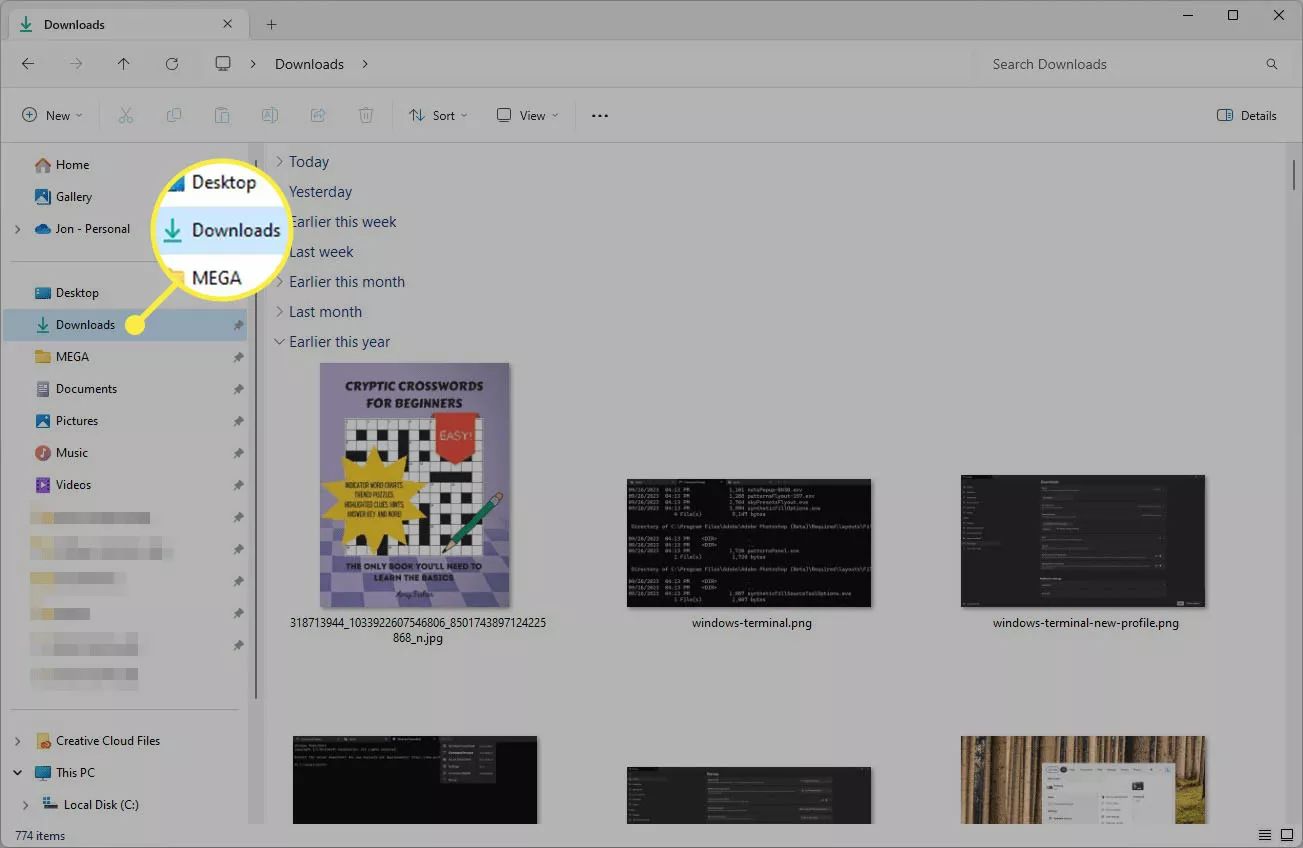Switch to details list view in status bar
Image resolution: width=1303 pixels, height=848 pixels.
1265,835
